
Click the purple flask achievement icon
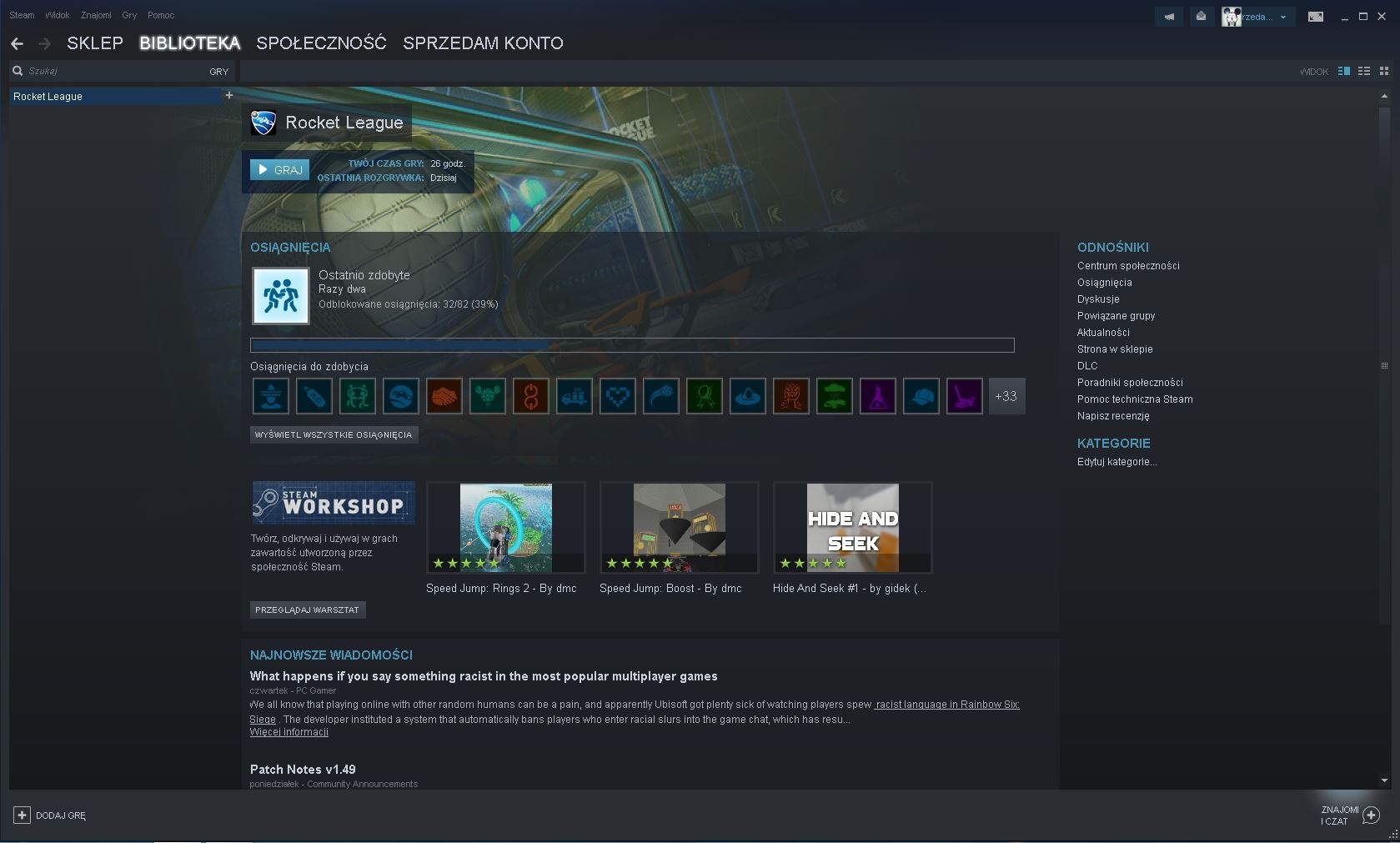click(878, 396)
